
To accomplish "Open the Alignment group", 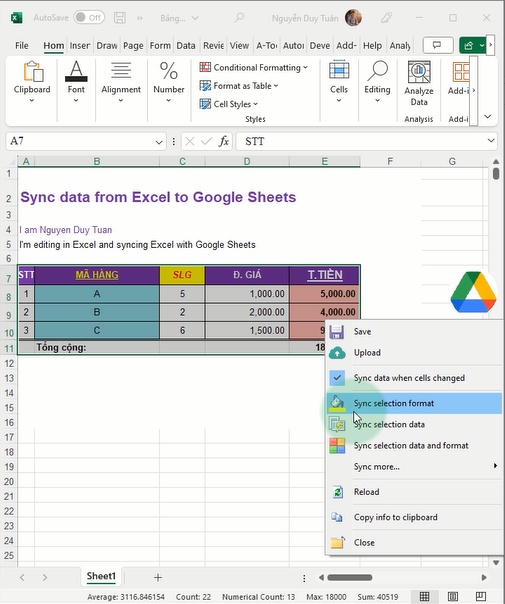I will tap(121, 82).
